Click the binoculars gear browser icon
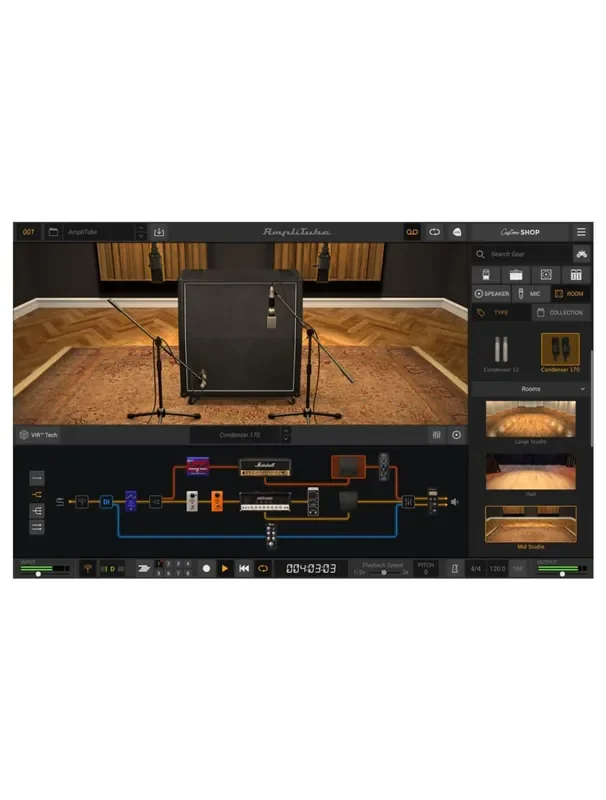 (x=582, y=254)
